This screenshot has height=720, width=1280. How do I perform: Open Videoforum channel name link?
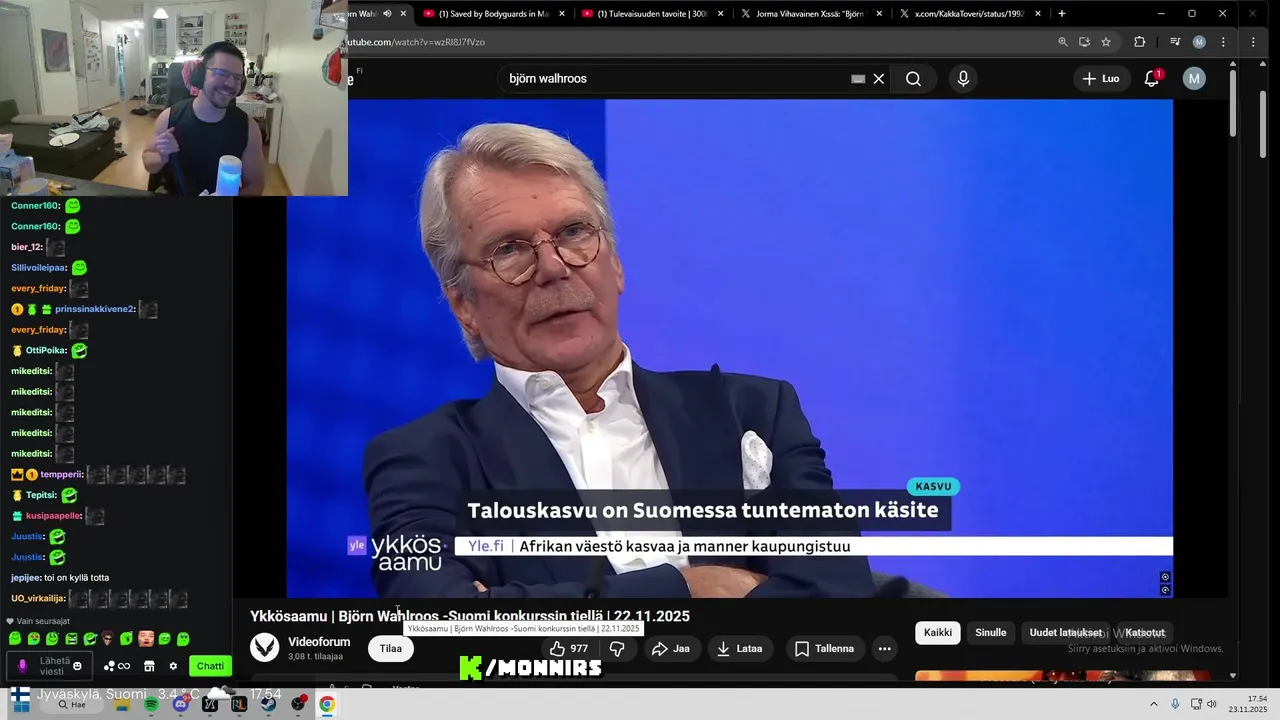tap(319, 642)
